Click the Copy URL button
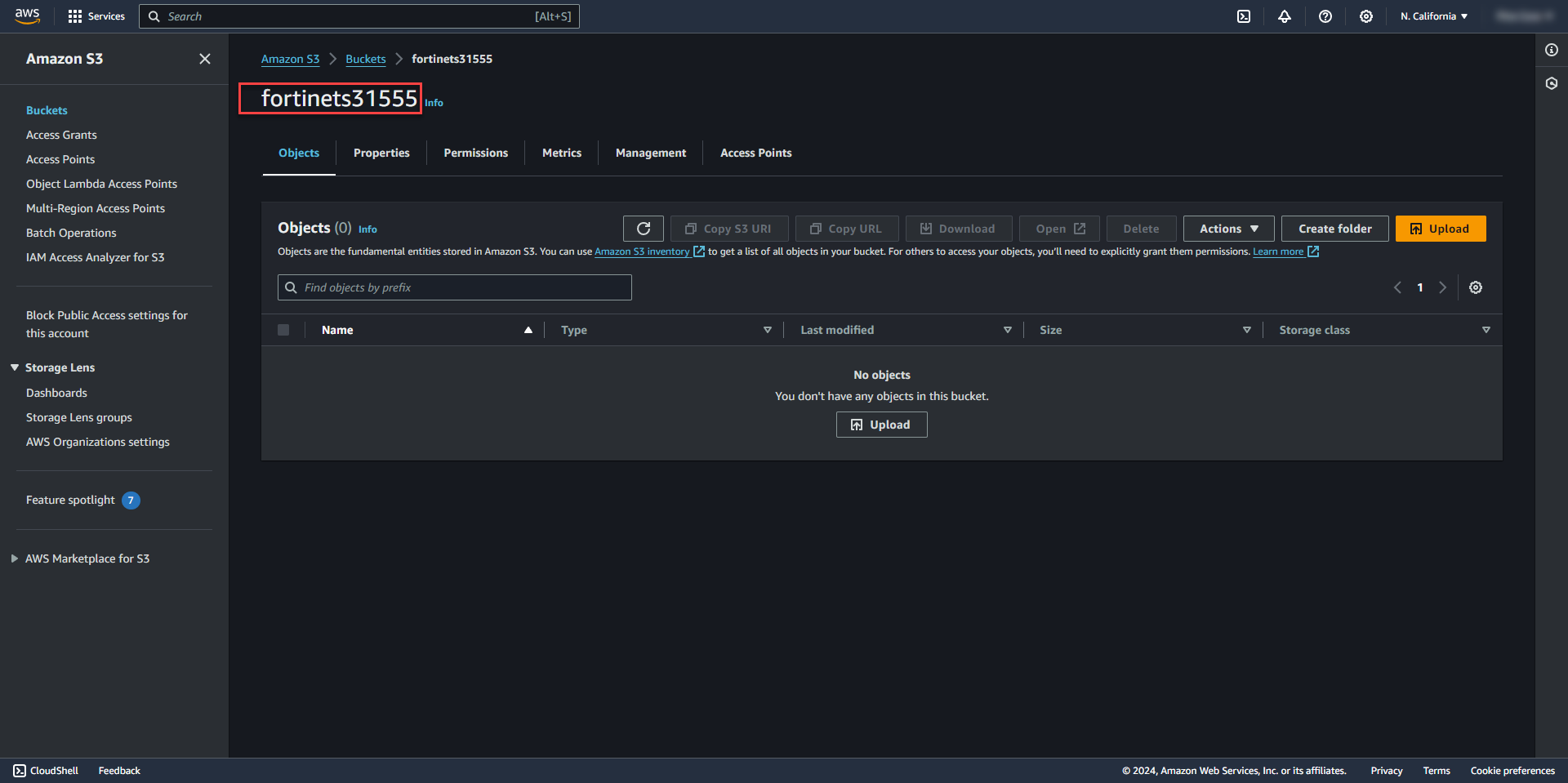This screenshot has height=783, width=1568. pyautogui.click(x=847, y=229)
